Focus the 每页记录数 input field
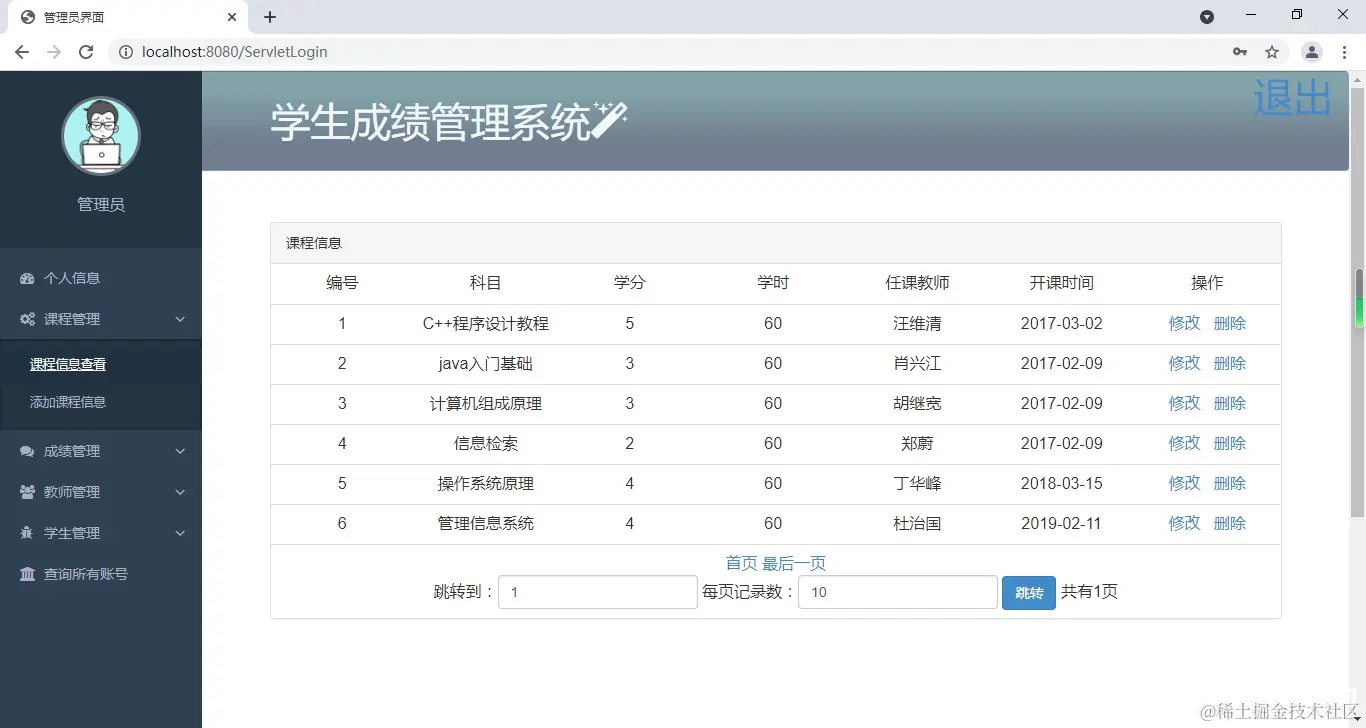 (898, 592)
